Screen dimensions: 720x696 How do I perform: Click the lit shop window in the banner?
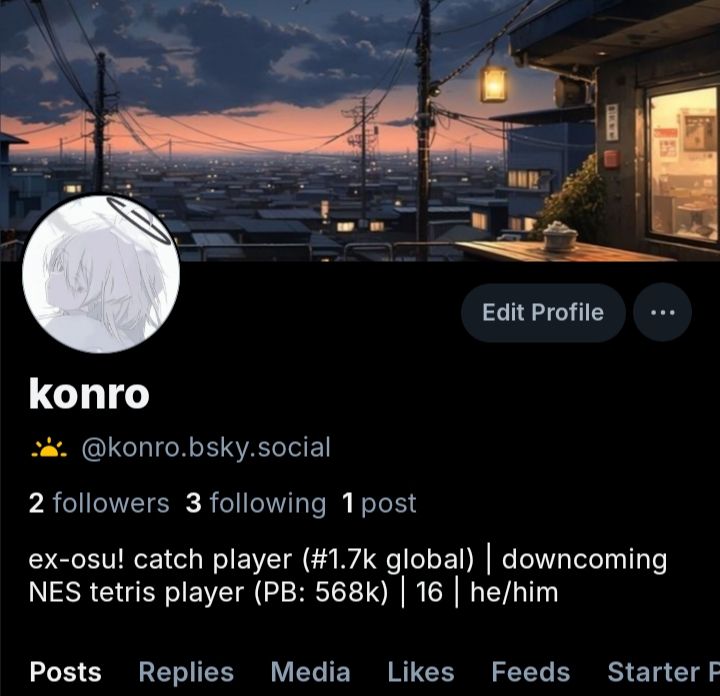[x=681, y=168]
